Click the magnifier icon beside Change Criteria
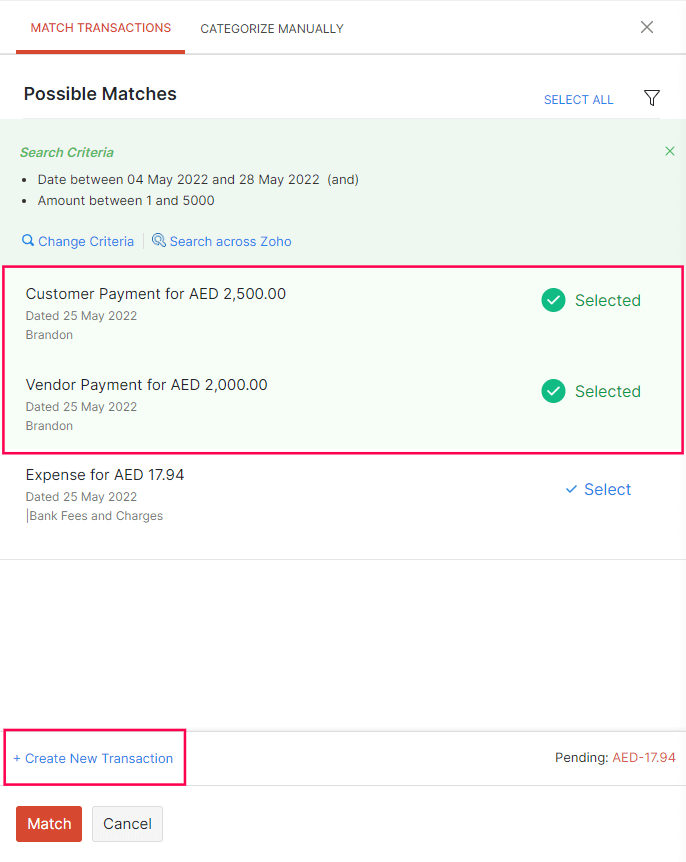686x862 pixels. 27,241
